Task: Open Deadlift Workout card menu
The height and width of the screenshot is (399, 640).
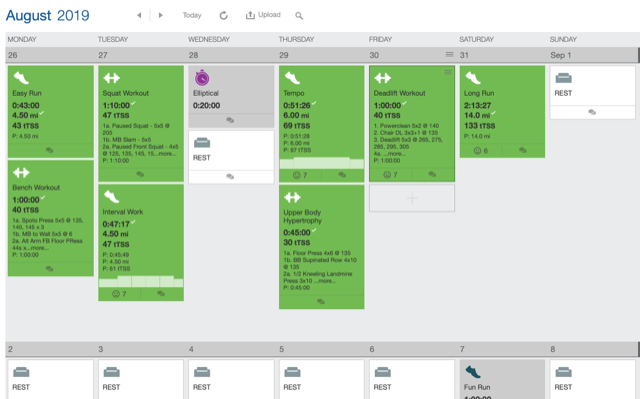Action: click(448, 72)
